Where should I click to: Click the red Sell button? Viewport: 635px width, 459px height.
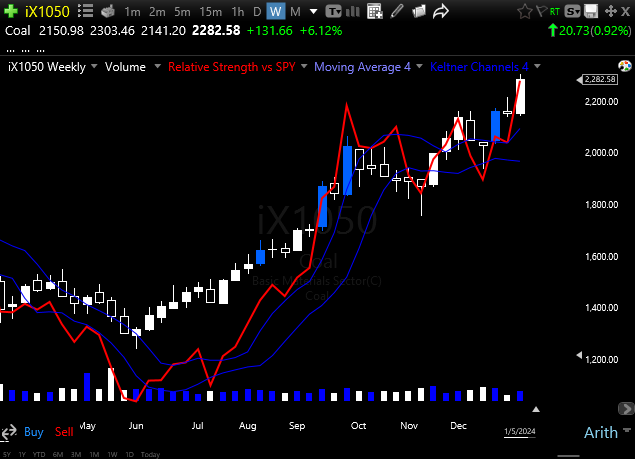tap(64, 432)
